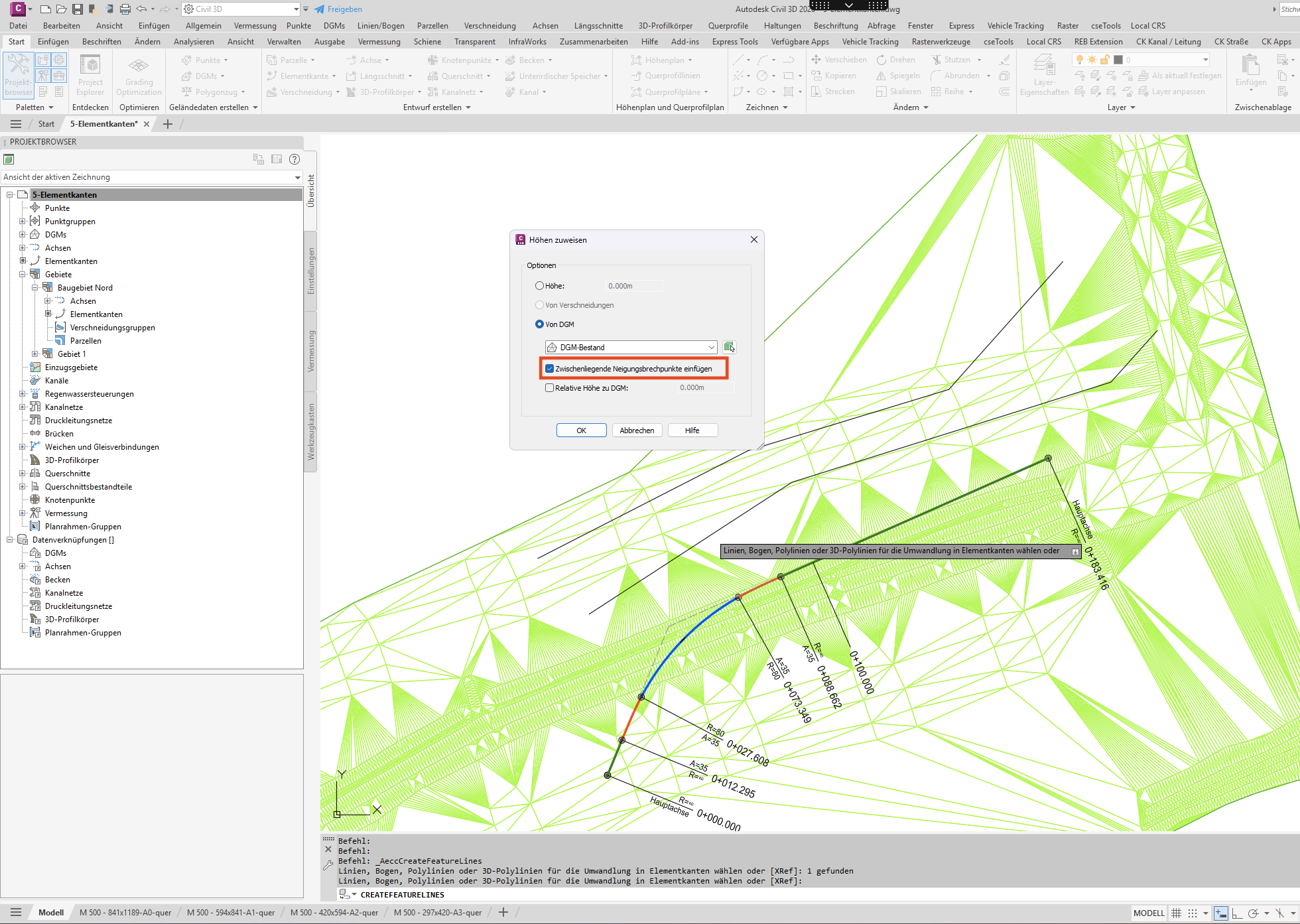Open the Verschneidung menu
Viewport: 1300px width, 924px height.
(x=489, y=26)
